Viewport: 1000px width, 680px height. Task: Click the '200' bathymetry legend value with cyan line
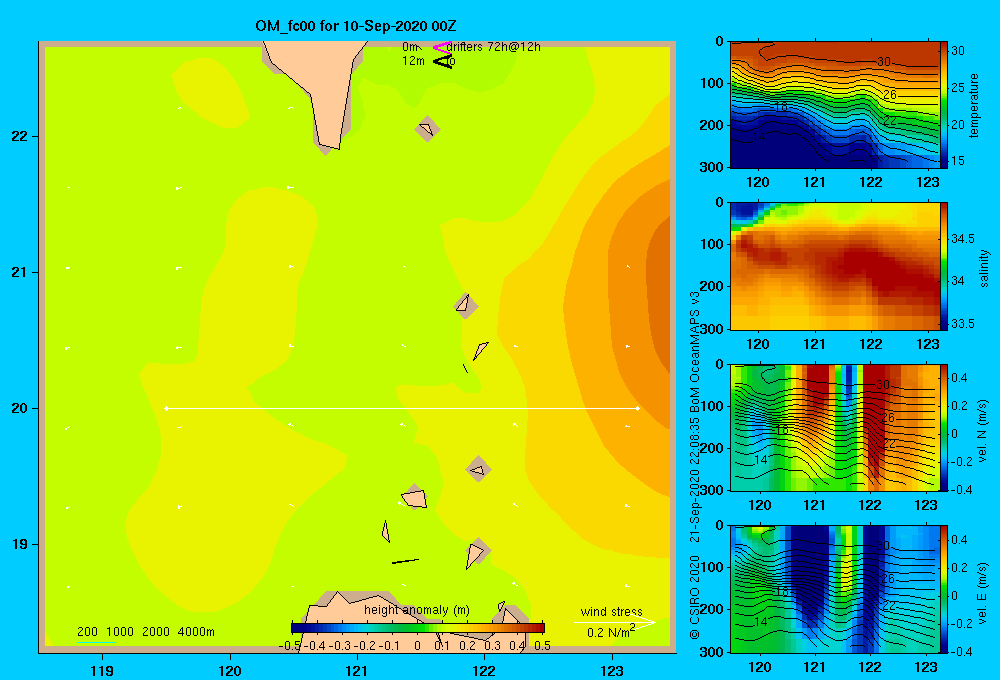click(87, 632)
